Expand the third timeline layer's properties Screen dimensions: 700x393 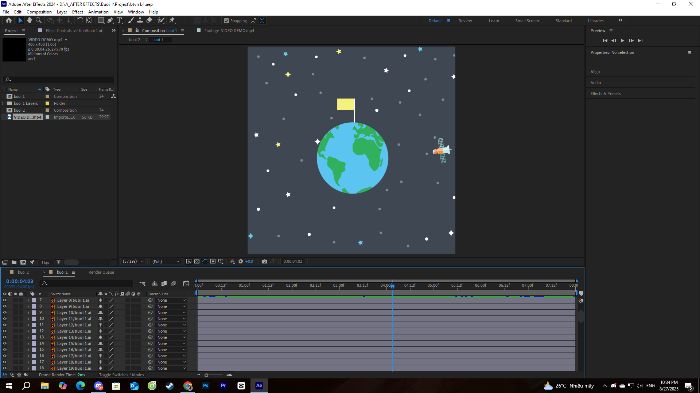pyautogui.click(x=28, y=313)
